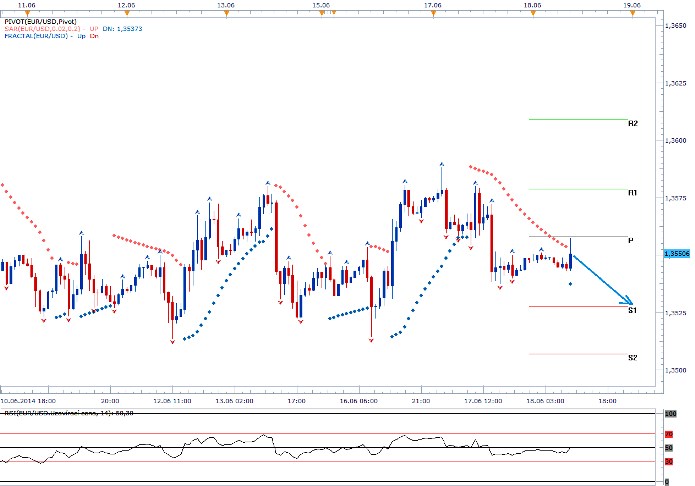This screenshot has width=695, height=486.
Task: Select the RSI(EUR/USD) indicator label
Action: pyautogui.click(x=69, y=413)
